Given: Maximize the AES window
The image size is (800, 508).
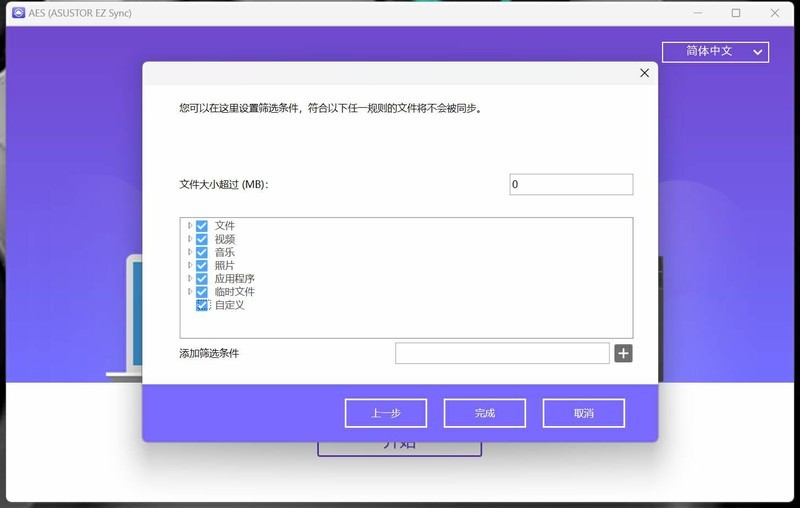Looking at the screenshot, I should pos(736,13).
